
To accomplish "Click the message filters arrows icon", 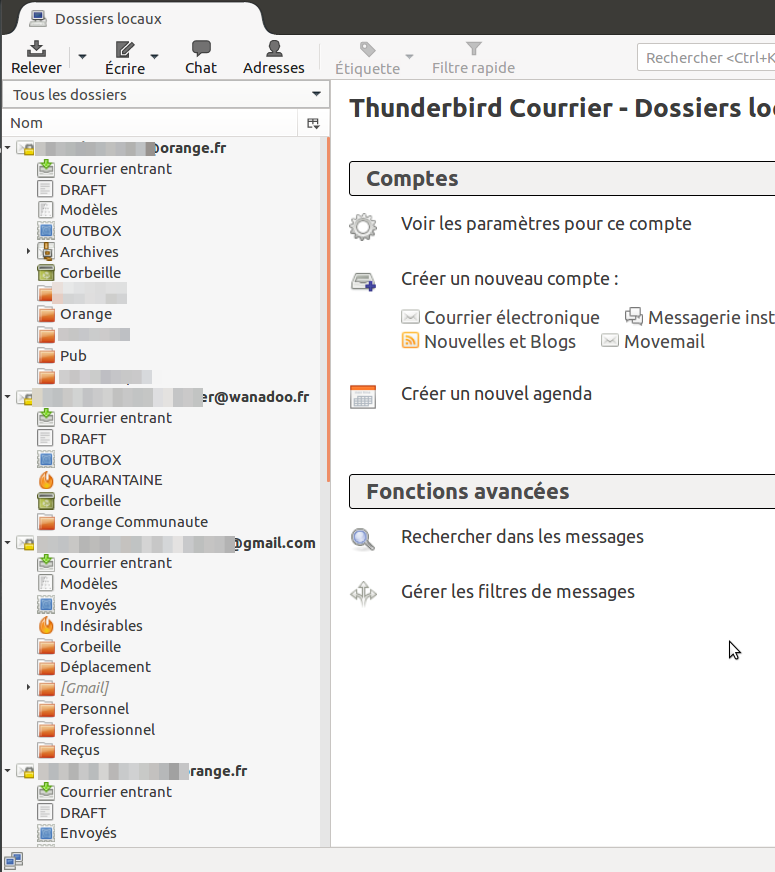I will coord(363,593).
